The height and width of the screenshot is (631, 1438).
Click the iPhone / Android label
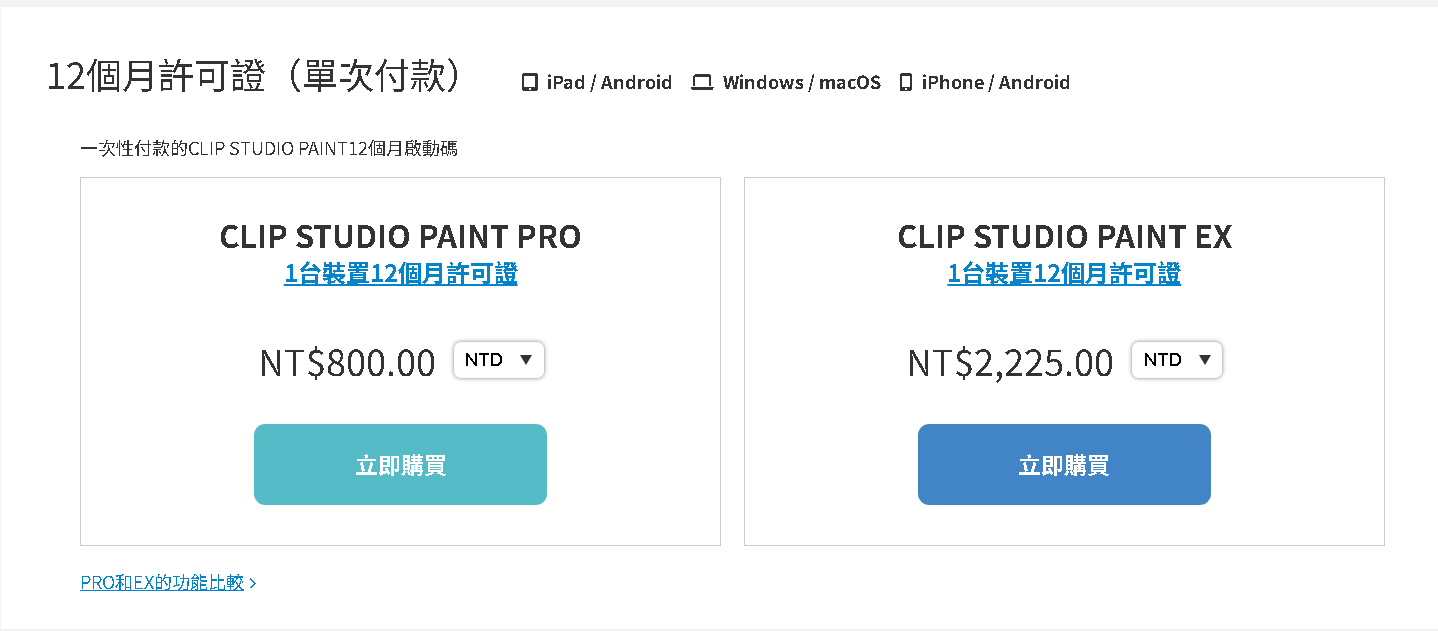[x=996, y=83]
